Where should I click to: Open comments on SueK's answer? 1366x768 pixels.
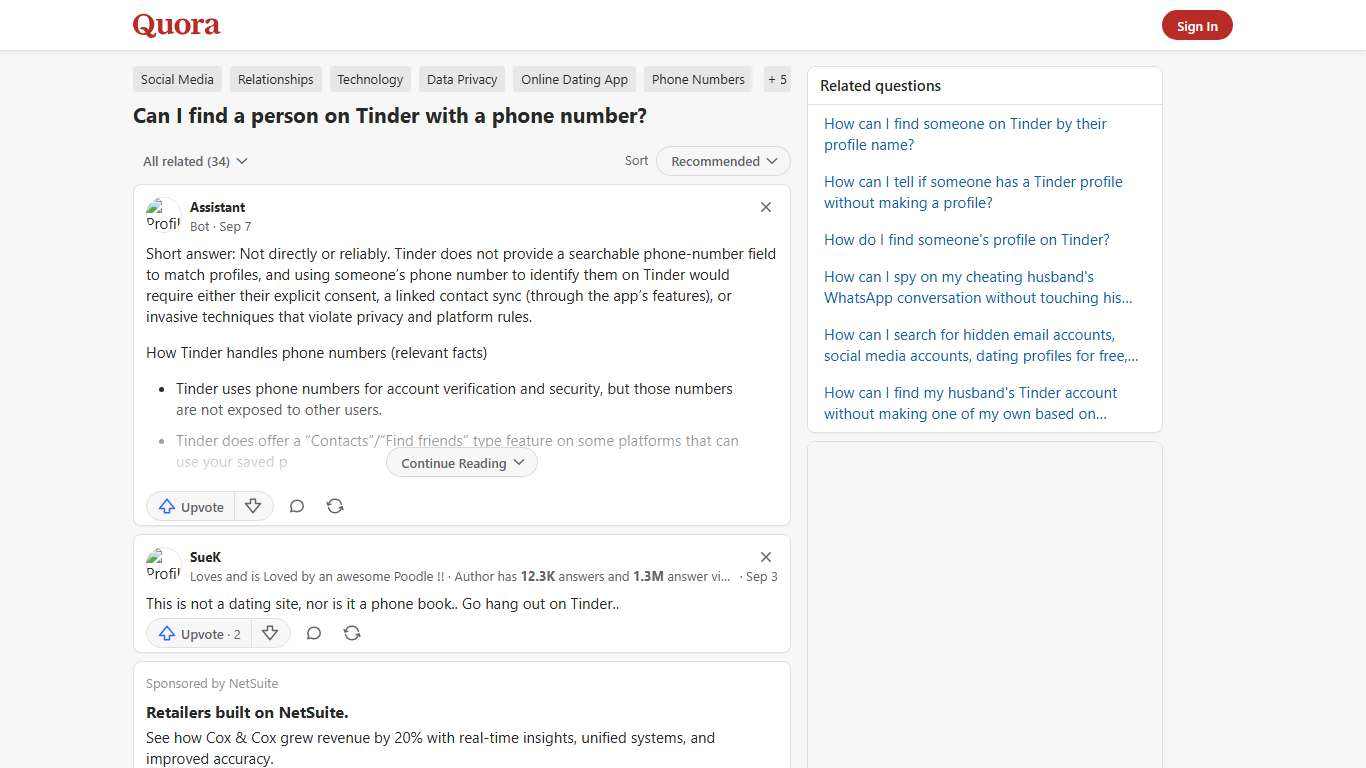[313, 633]
